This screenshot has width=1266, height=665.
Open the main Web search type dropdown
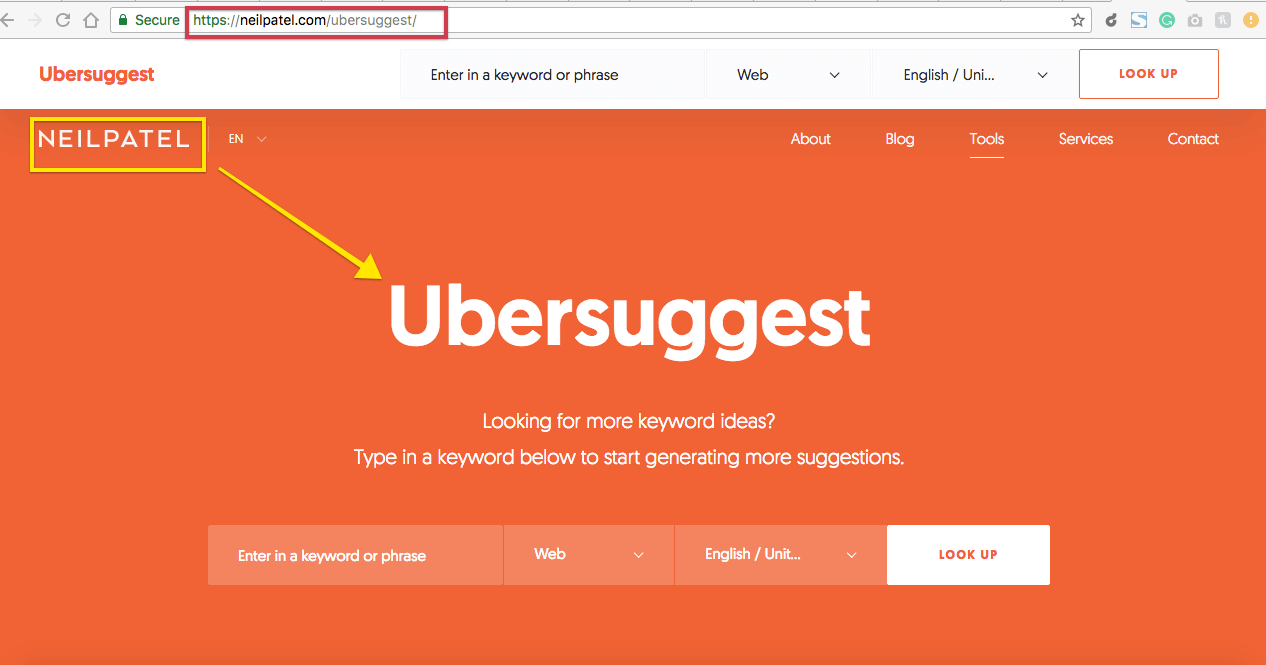[589, 555]
